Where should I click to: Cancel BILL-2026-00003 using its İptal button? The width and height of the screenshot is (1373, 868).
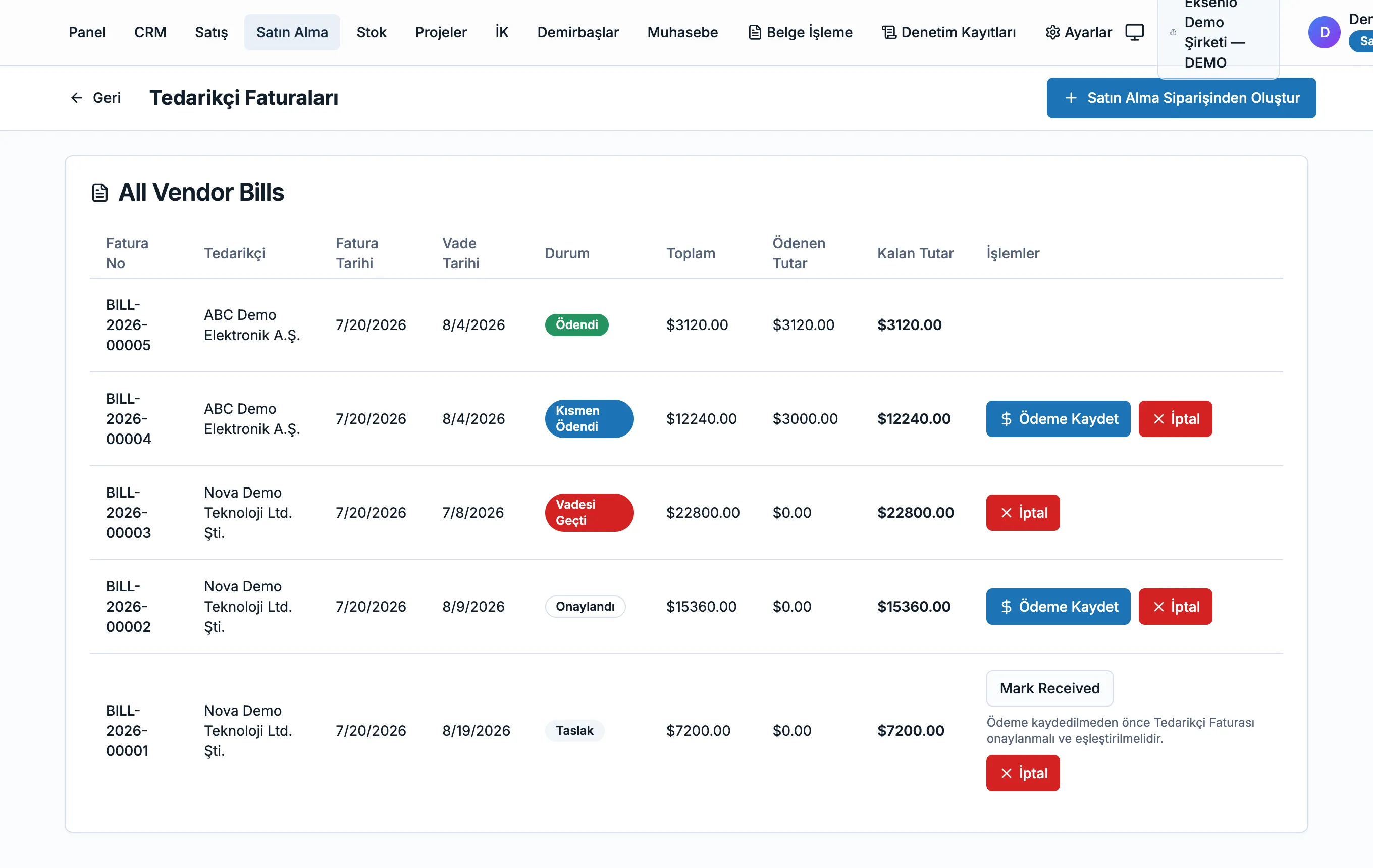point(1022,513)
